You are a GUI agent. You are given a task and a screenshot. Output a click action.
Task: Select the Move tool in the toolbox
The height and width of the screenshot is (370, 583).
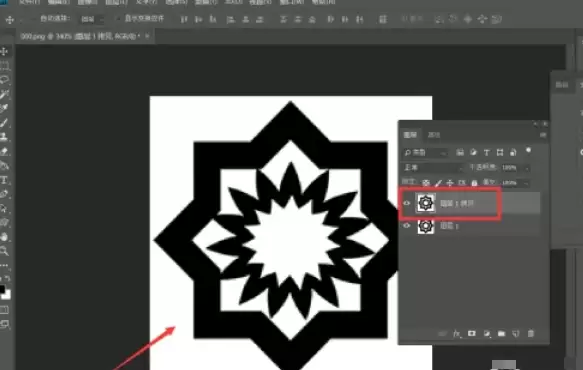pyautogui.click(x=4, y=51)
